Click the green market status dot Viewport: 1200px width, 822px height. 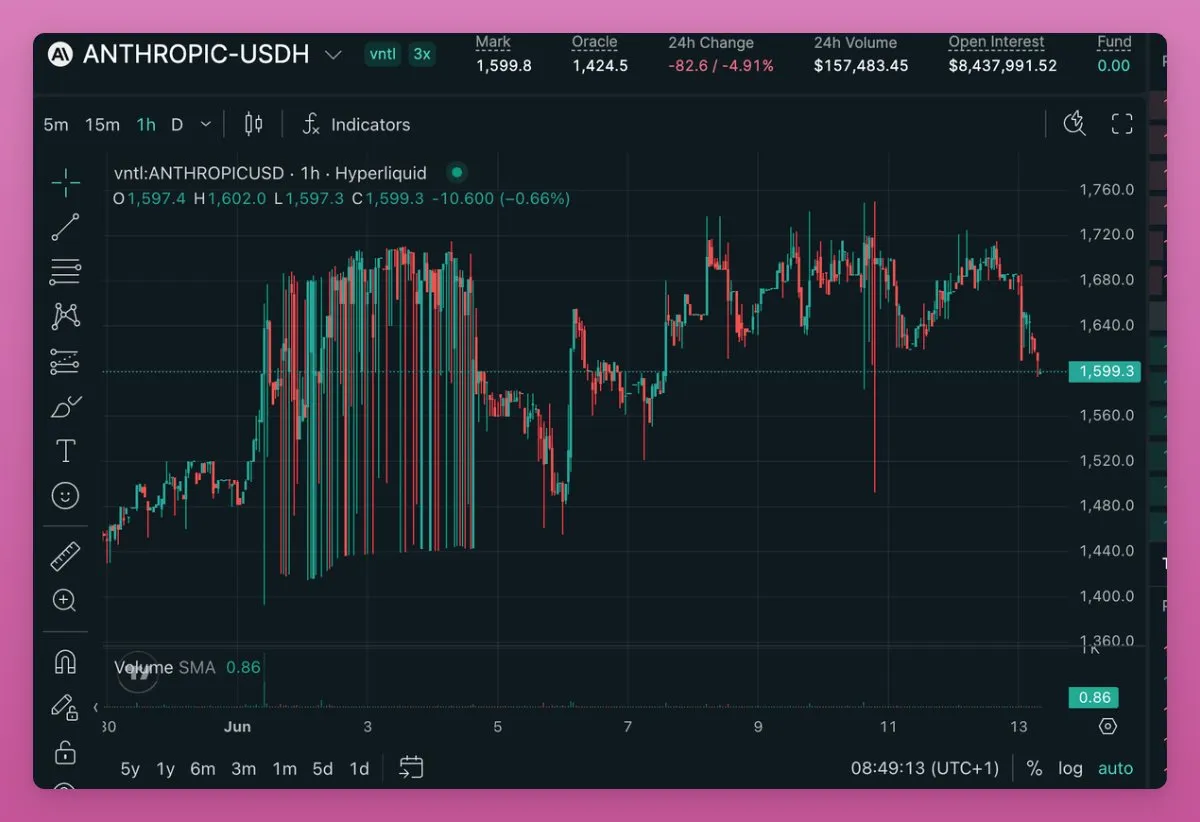pos(457,173)
